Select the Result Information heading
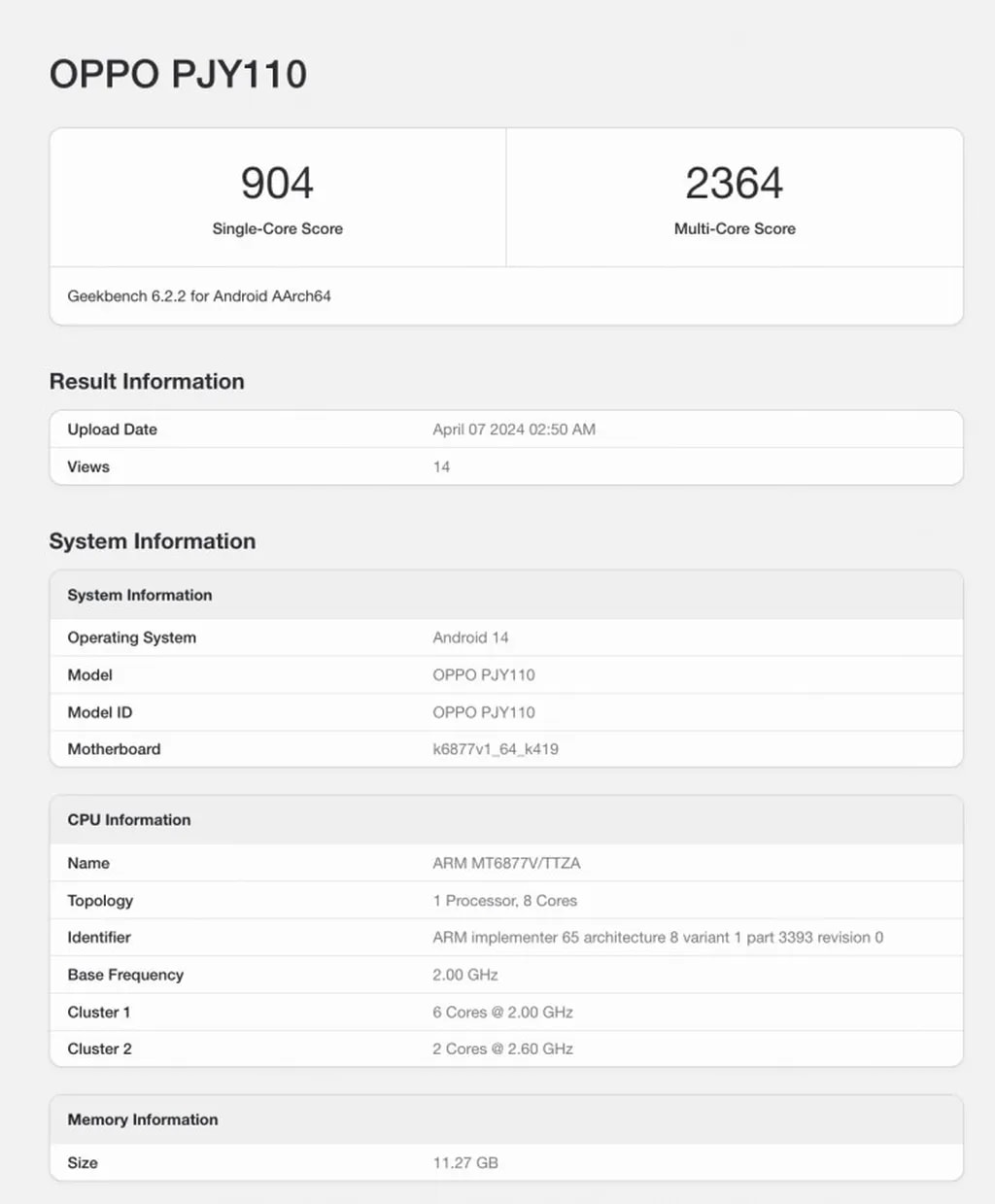 [147, 382]
